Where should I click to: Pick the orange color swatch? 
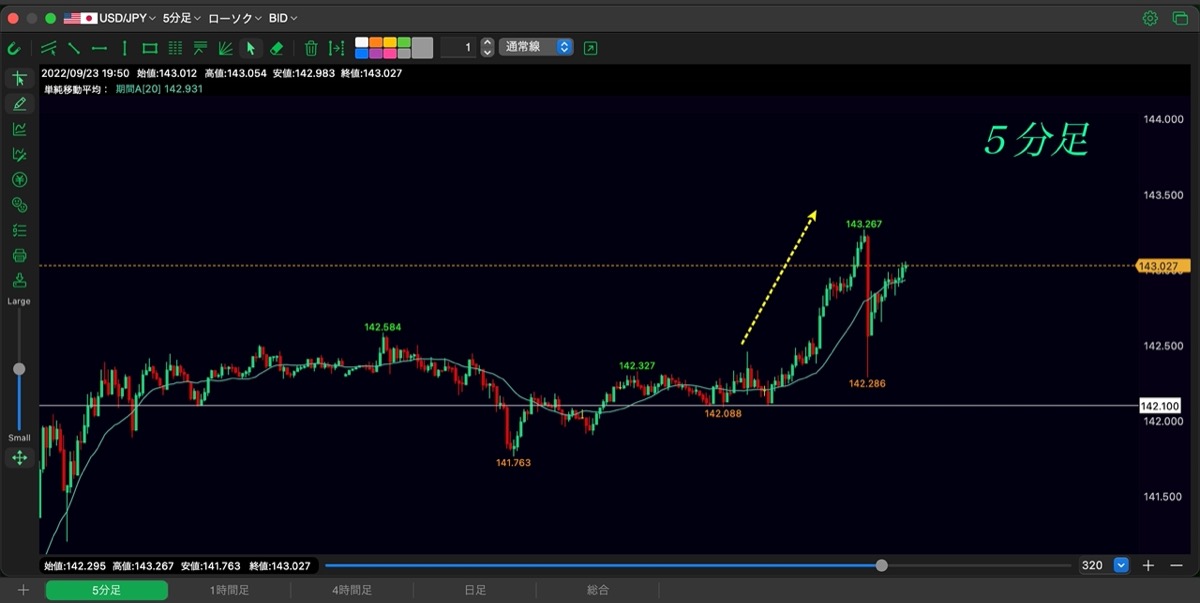tap(376, 42)
